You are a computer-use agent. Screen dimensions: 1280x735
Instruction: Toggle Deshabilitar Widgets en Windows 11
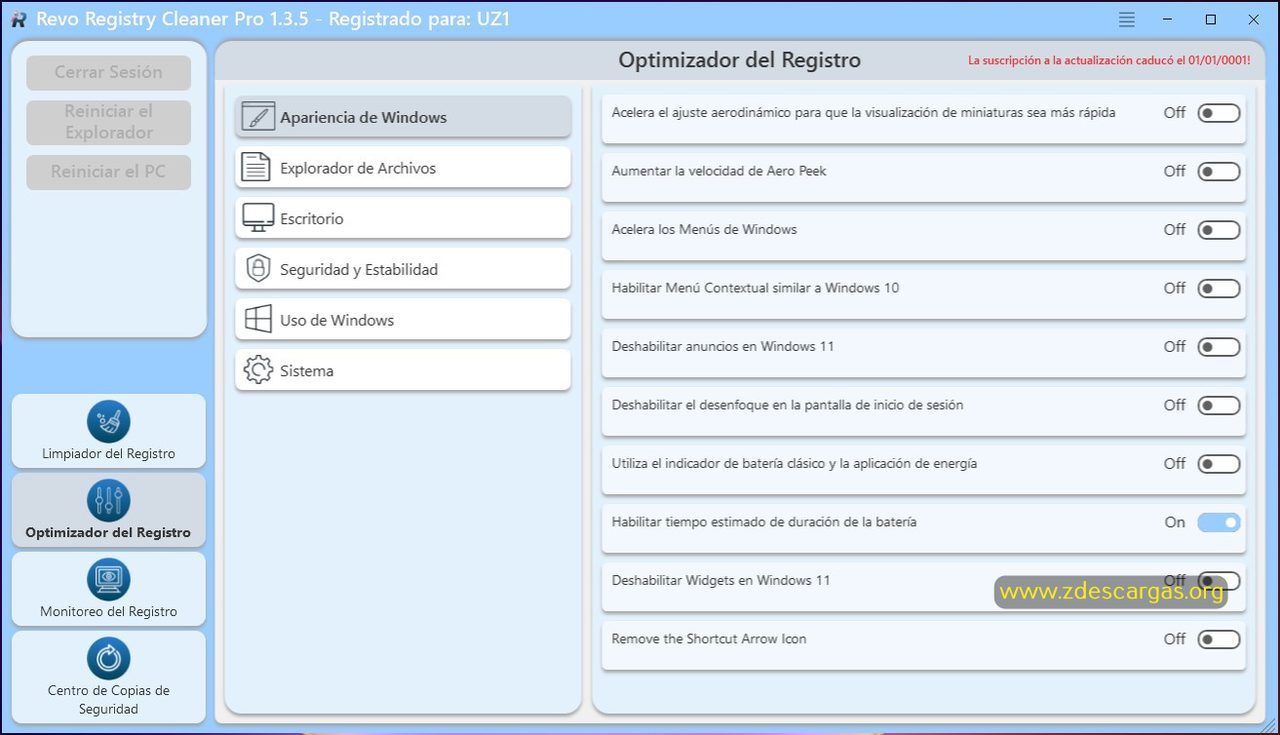click(1219, 581)
